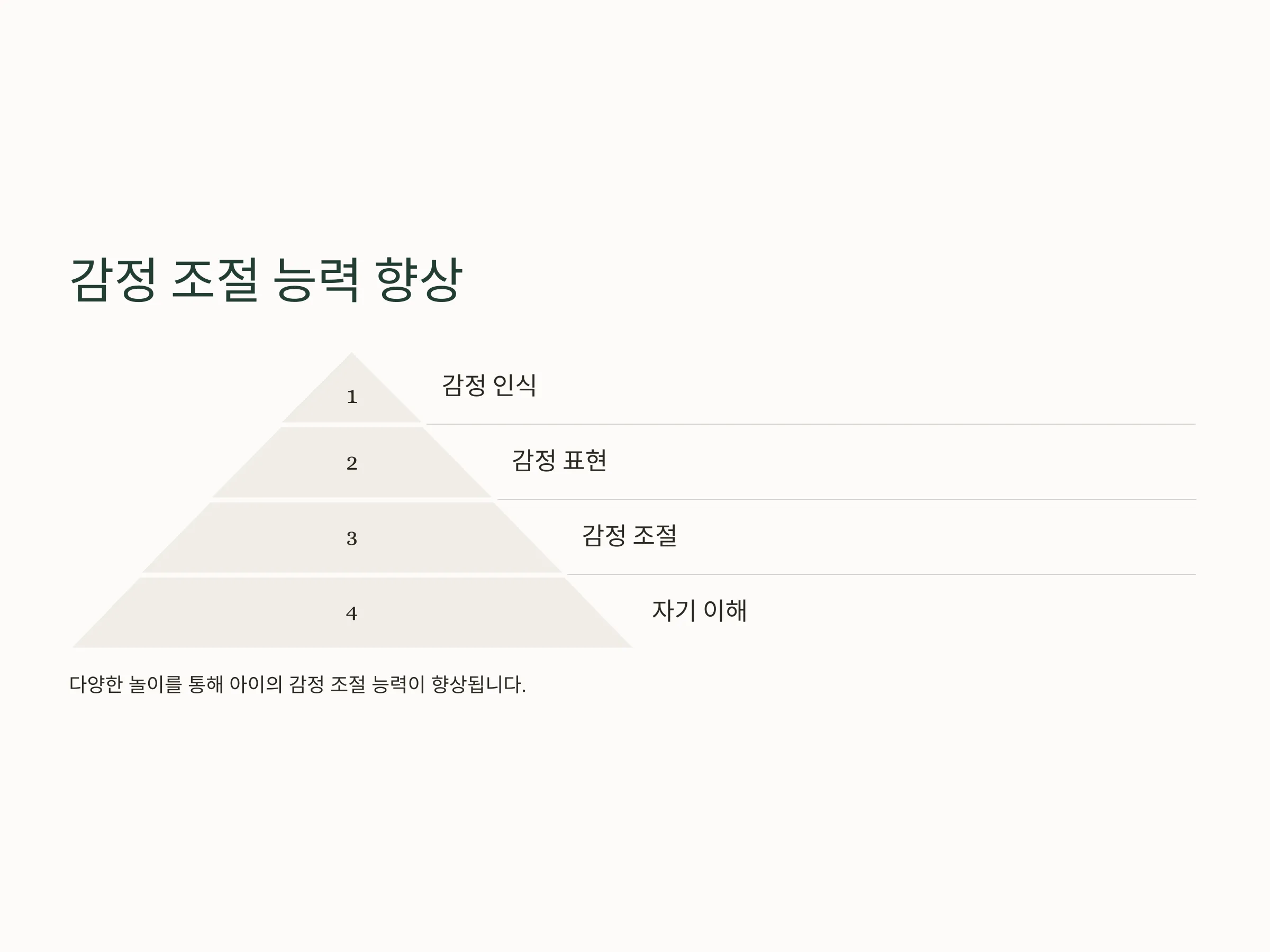Screen dimensions: 1270x952
Task: Click the word 향상됩니다 ending the caption
Action: 478,684
